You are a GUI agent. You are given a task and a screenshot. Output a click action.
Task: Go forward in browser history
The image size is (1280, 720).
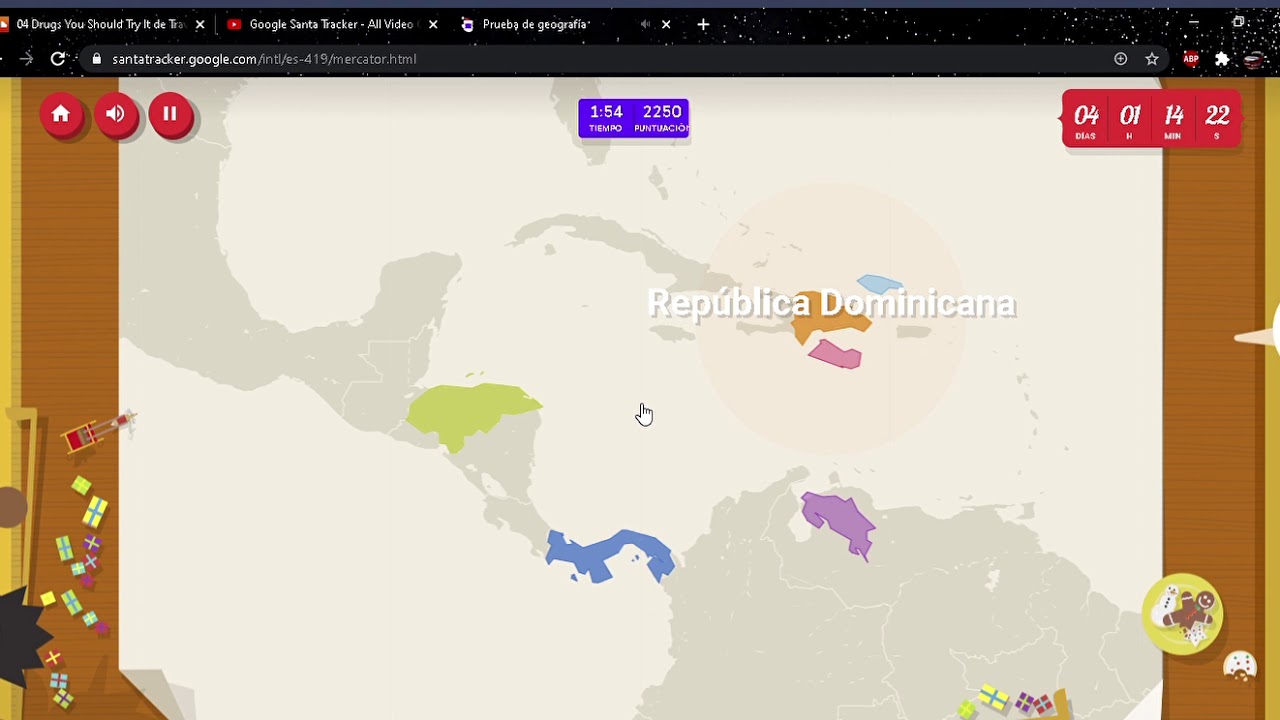[26, 59]
